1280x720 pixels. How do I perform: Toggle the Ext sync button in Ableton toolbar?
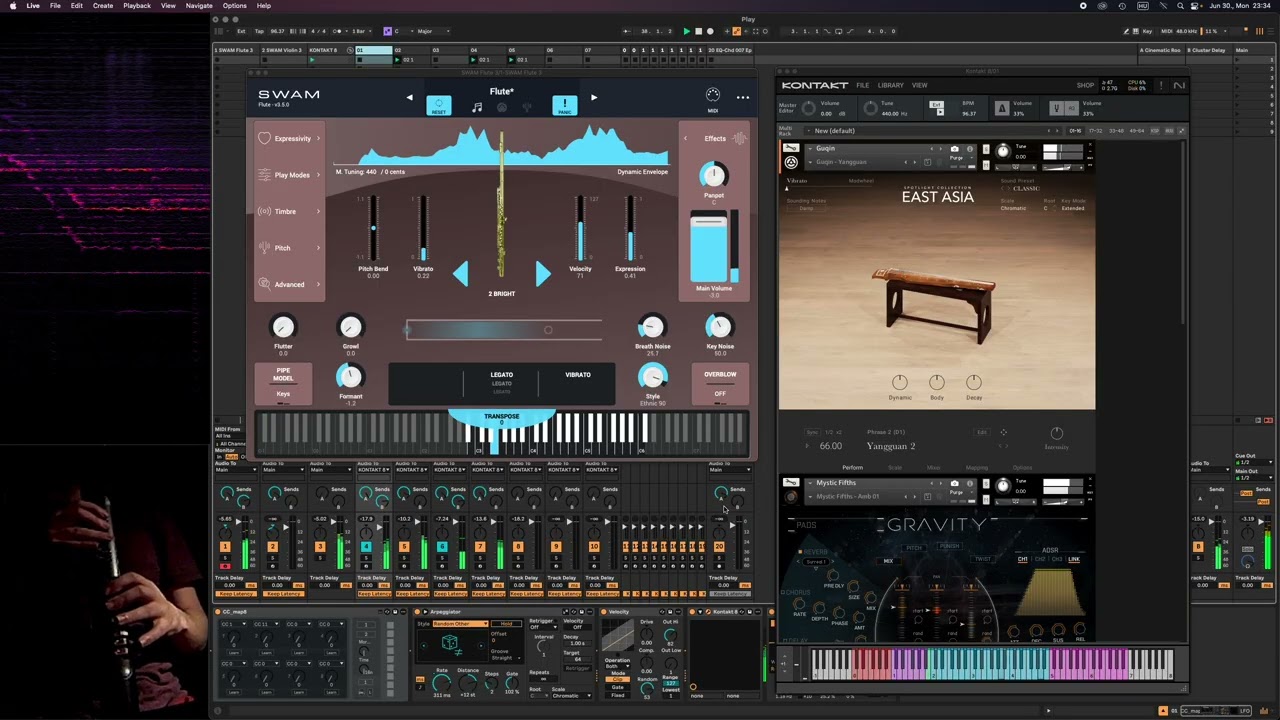click(241, 31)
